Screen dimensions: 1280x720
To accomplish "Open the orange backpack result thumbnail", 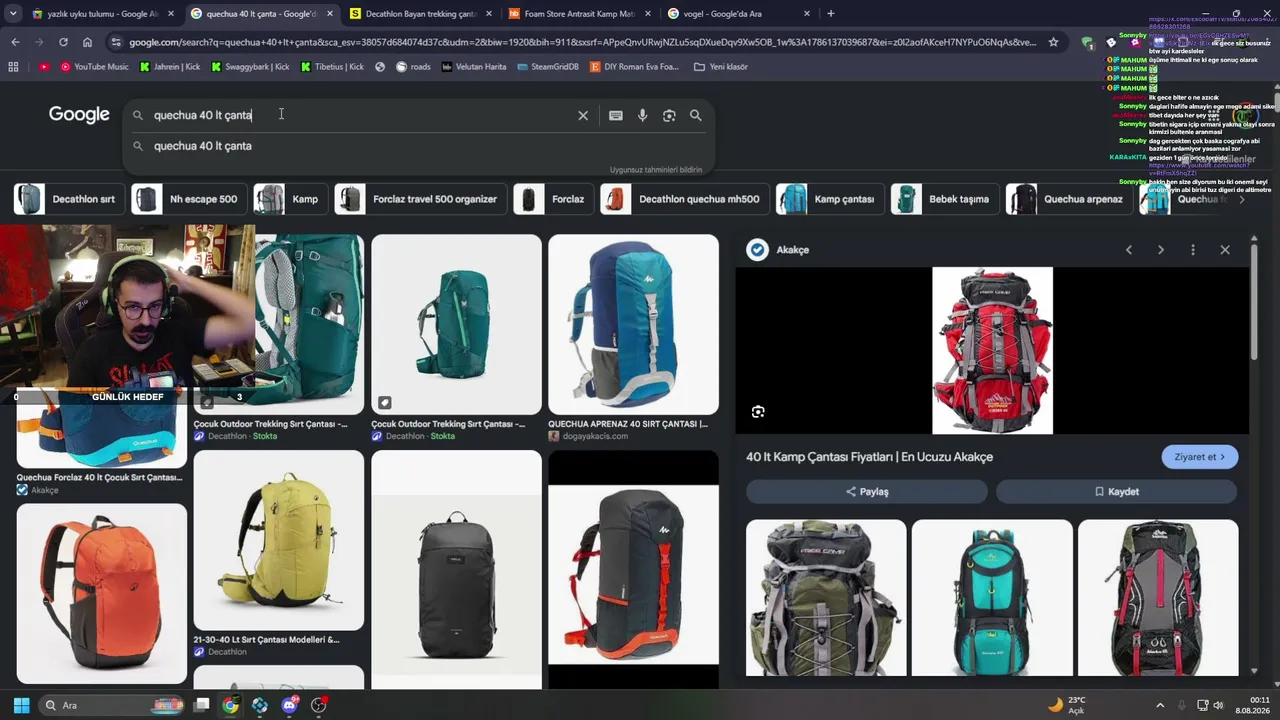I will click(x=102, y=594).
